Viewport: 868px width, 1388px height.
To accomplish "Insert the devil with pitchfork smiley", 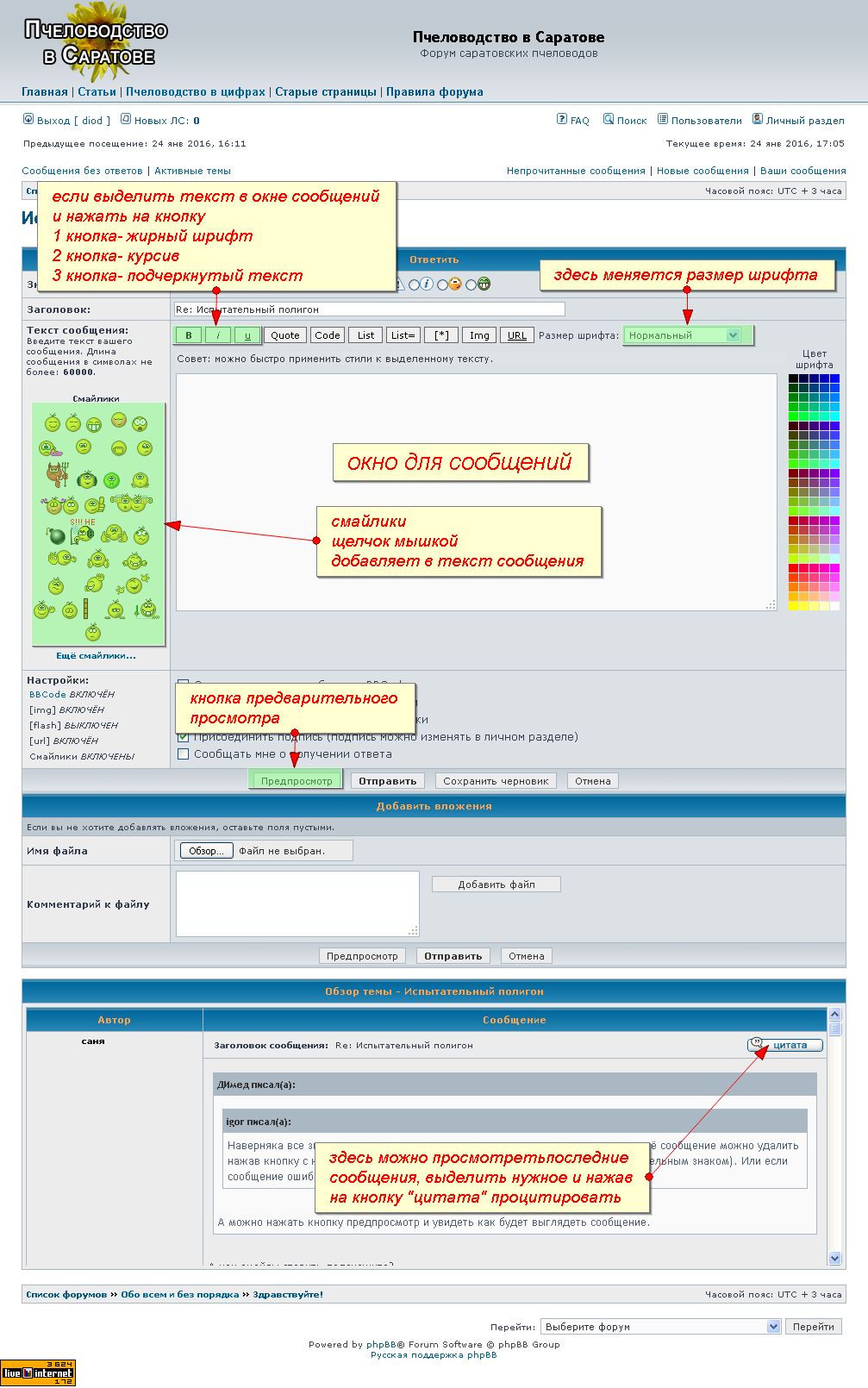I will pyautogui.click(x=57, y=474).
